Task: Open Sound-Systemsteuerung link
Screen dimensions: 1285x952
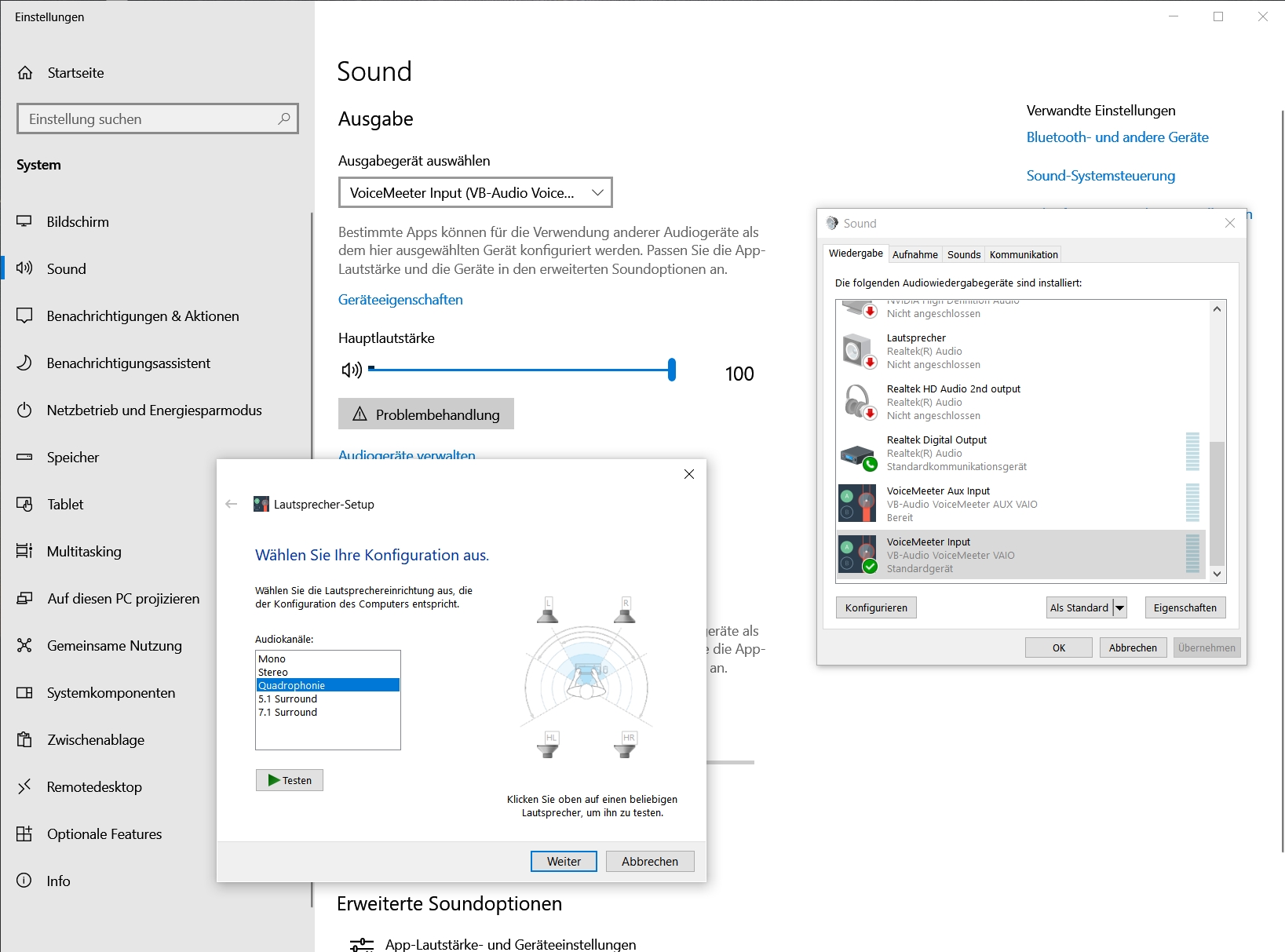Action: click(1101, 176)
